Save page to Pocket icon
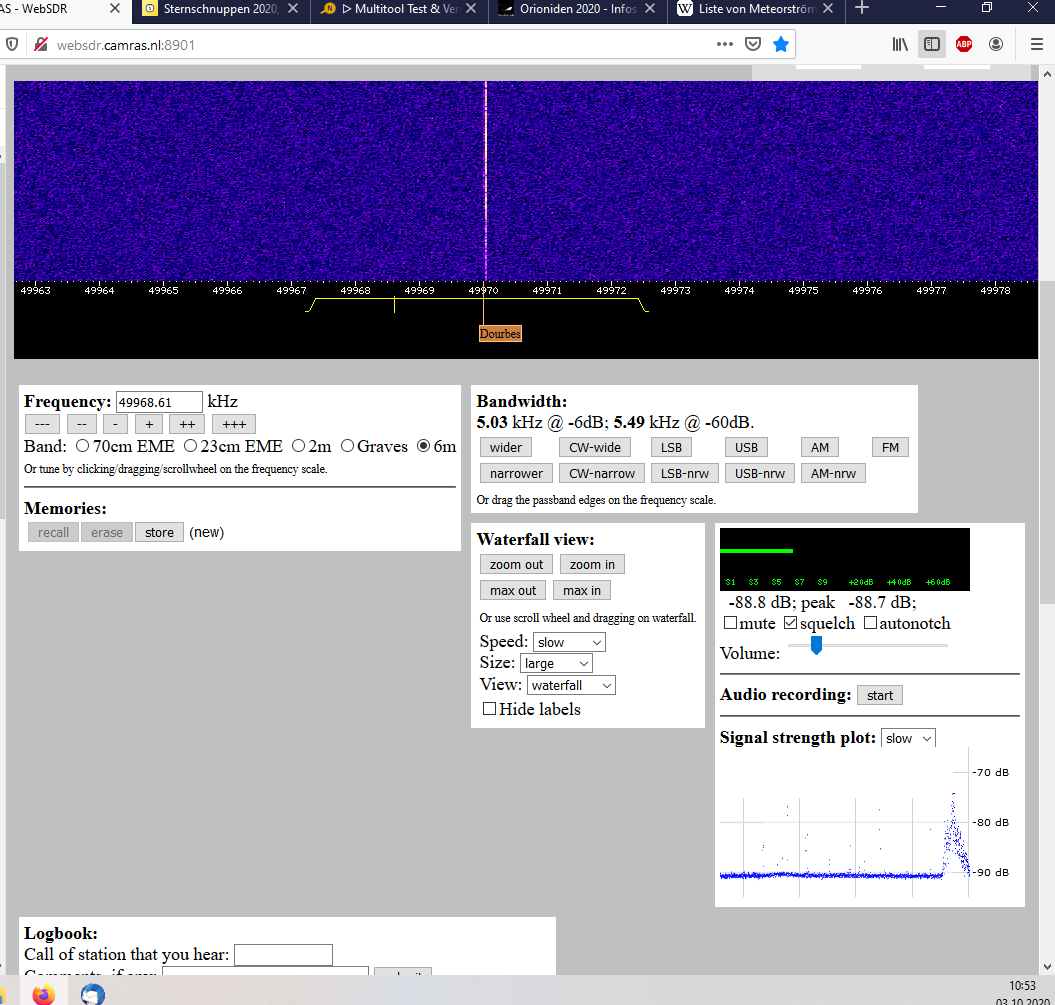Viewport: 1055px width, 1005px height. point(753,44)
